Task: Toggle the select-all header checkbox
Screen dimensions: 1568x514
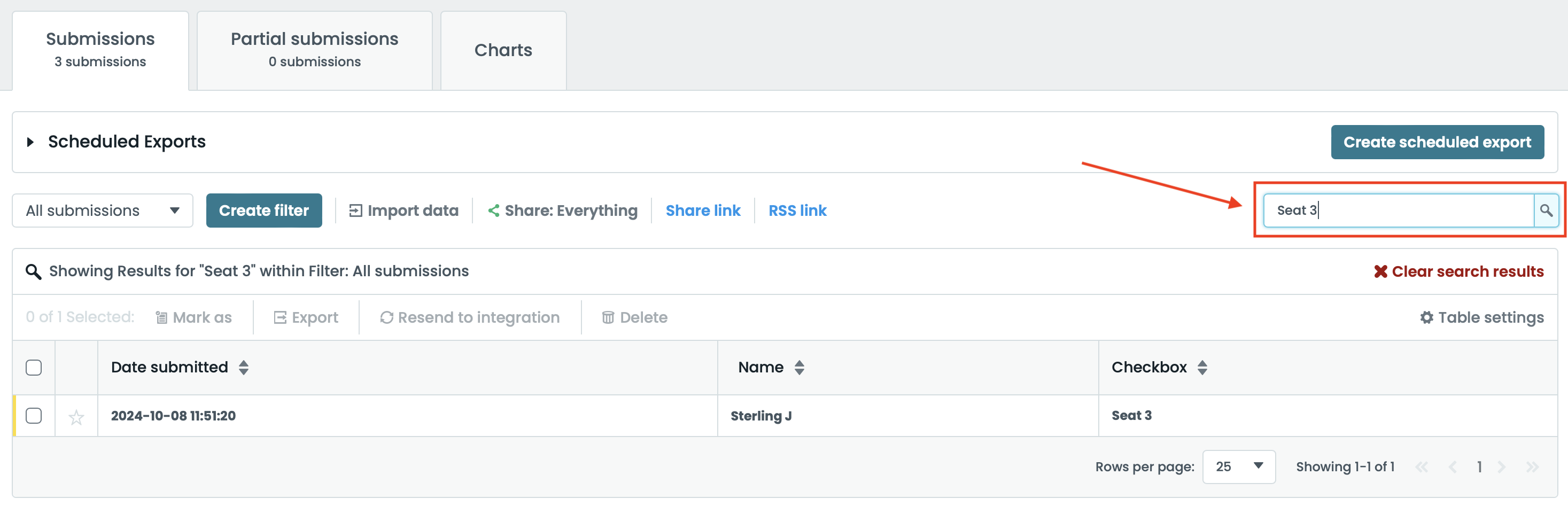Action: pyautogui.click(x=34, y=368)
